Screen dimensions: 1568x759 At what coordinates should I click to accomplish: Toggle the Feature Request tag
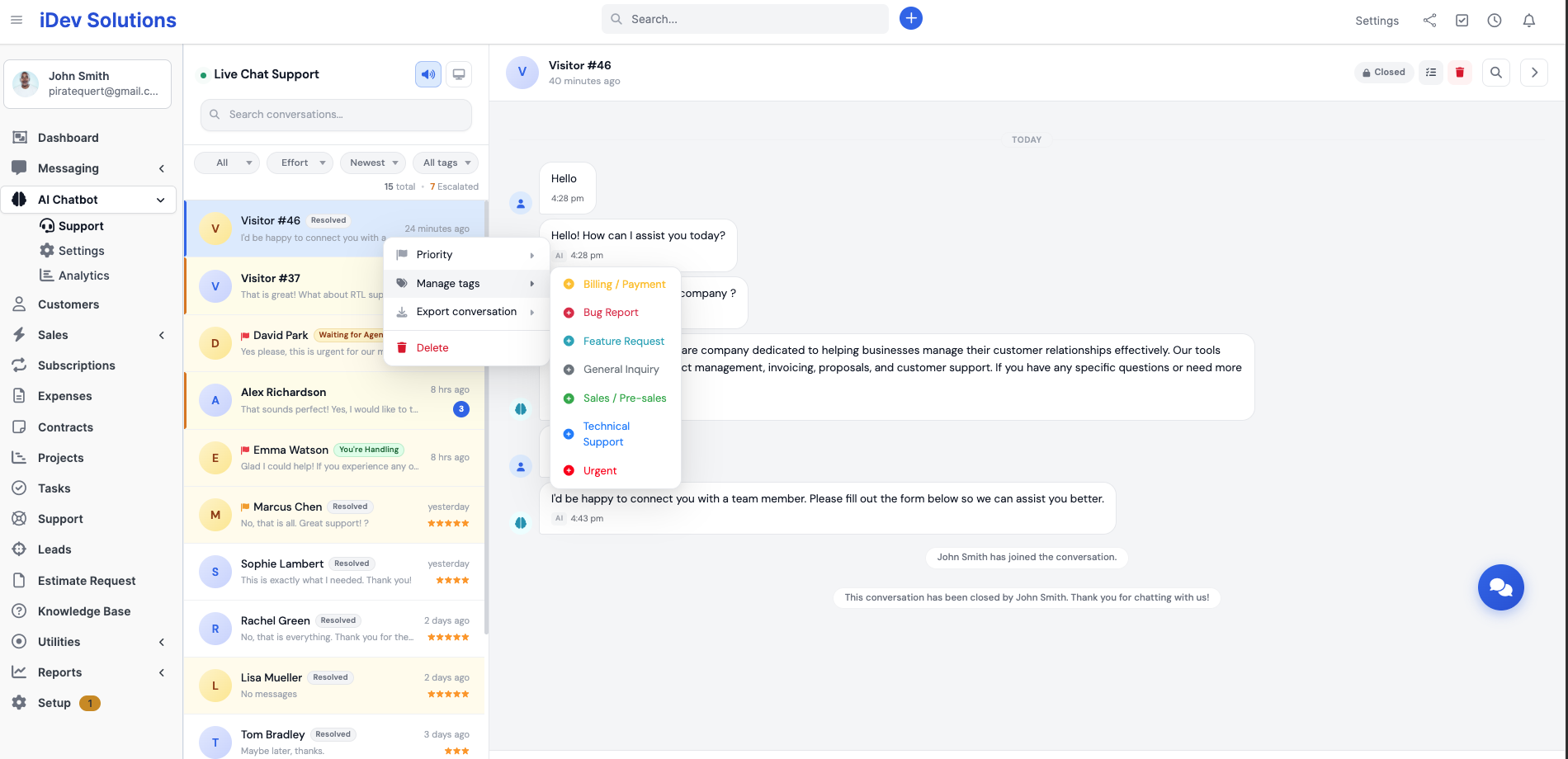tap(616, 342)
